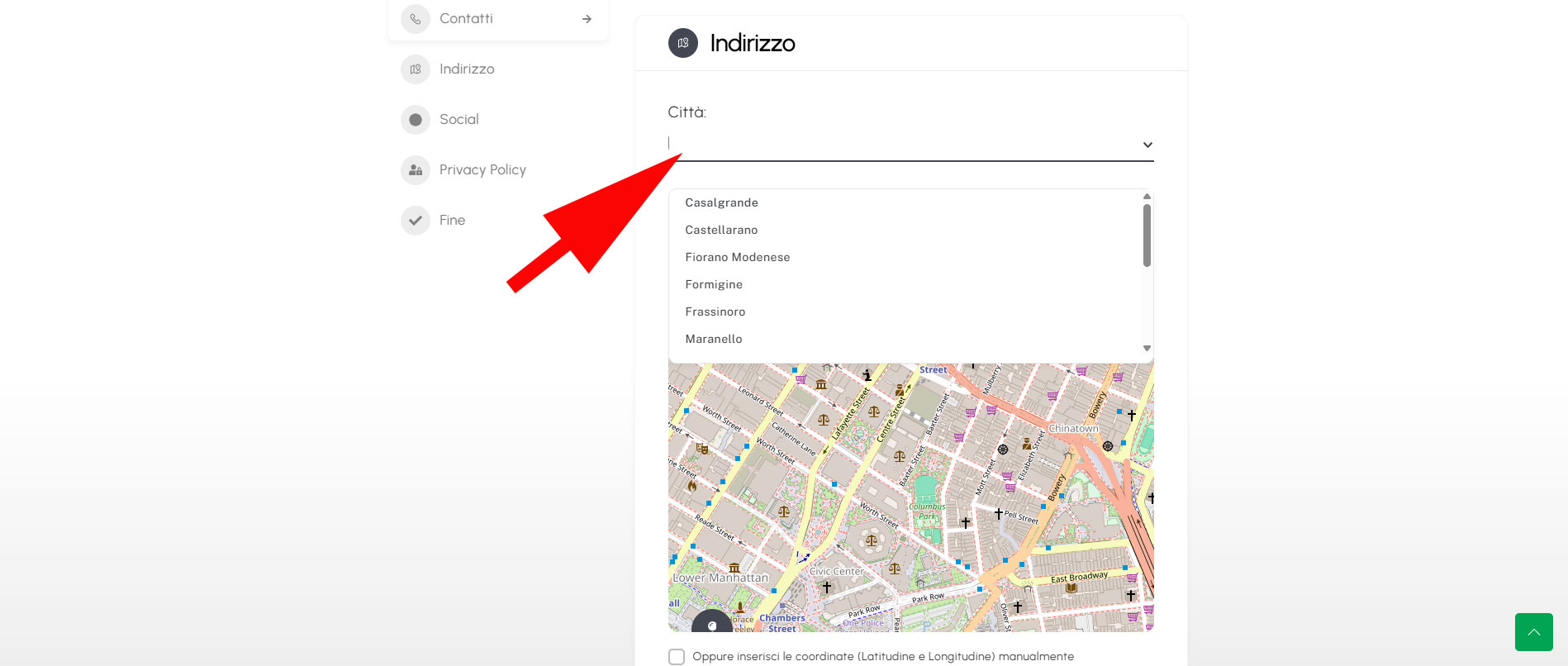
Task: Click the Fine checkmark icon
Action: pos(416,221)
